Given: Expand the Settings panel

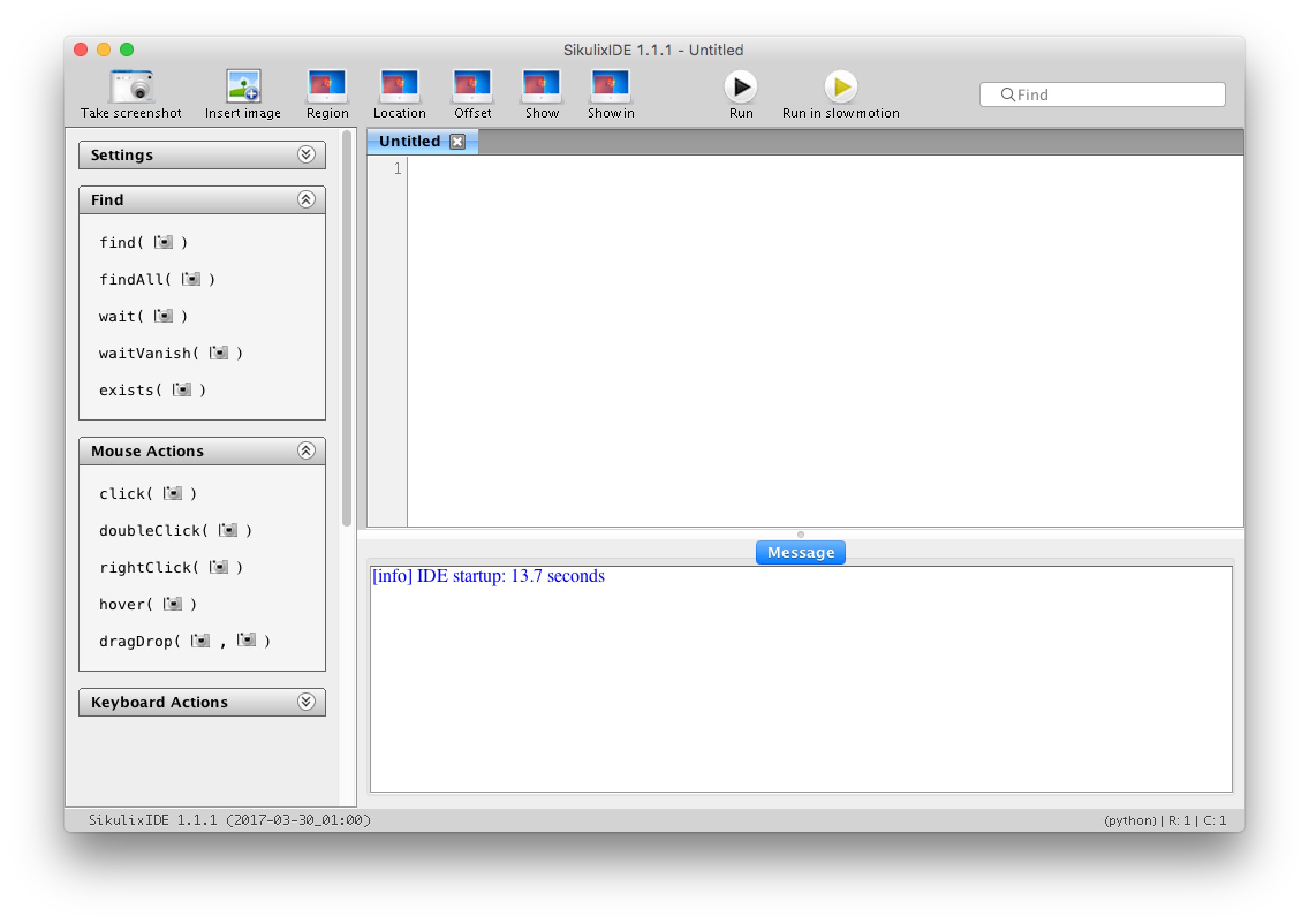Looking at the screenshot, I should coord(306,154).
